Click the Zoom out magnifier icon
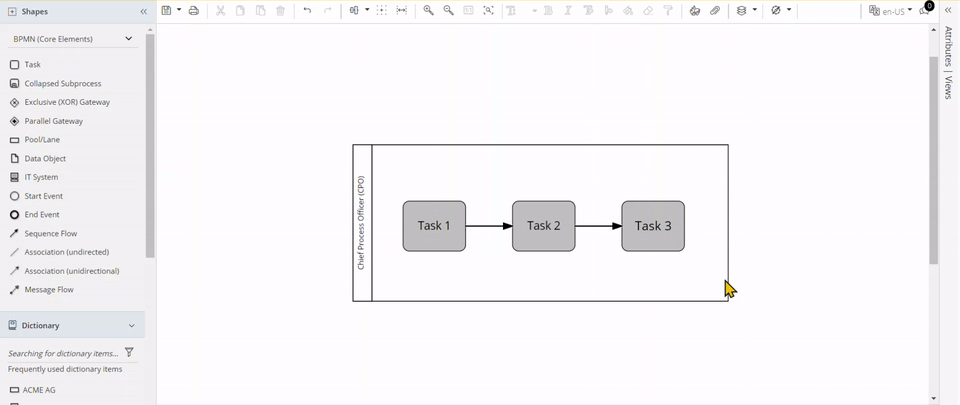 [448, 10]
